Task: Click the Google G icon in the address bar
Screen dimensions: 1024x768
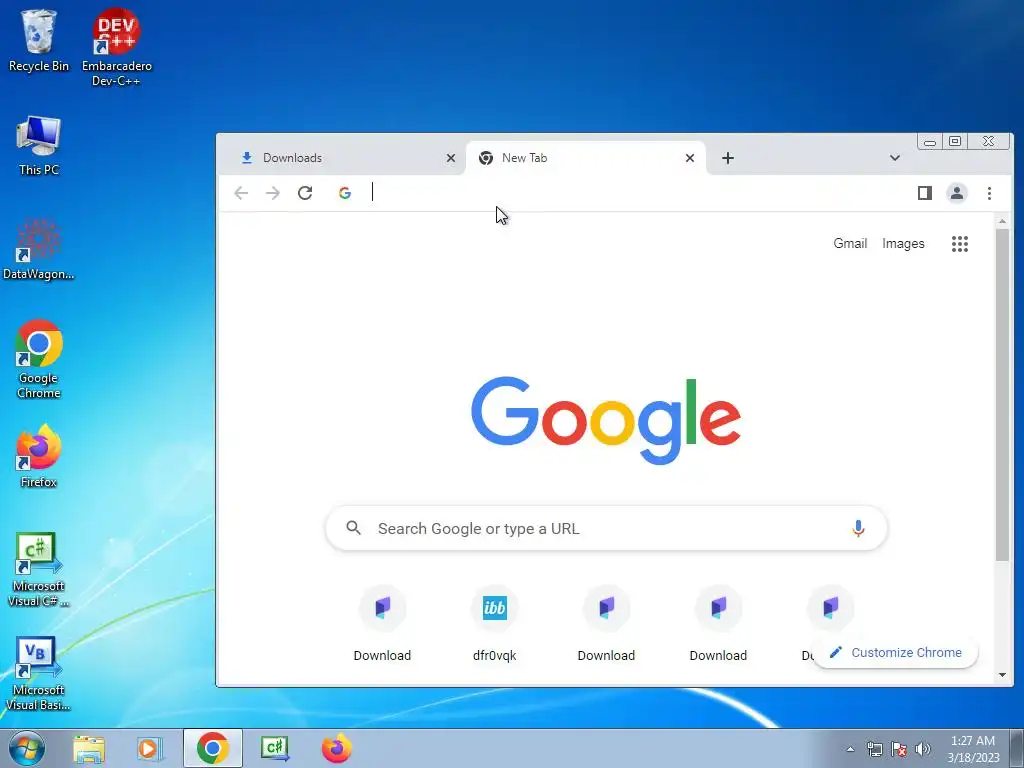Action: click(345, 193)
